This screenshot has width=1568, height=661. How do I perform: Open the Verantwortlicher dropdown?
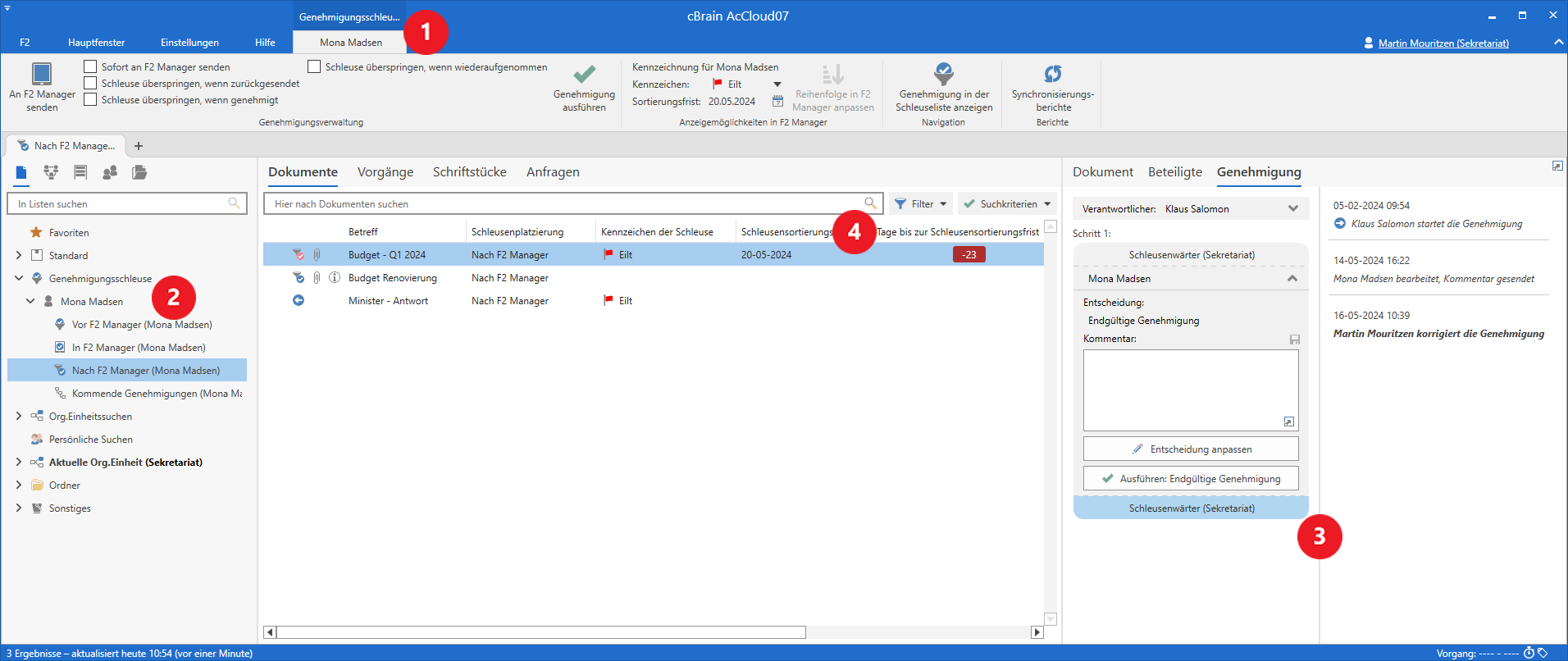(1292, 208)
